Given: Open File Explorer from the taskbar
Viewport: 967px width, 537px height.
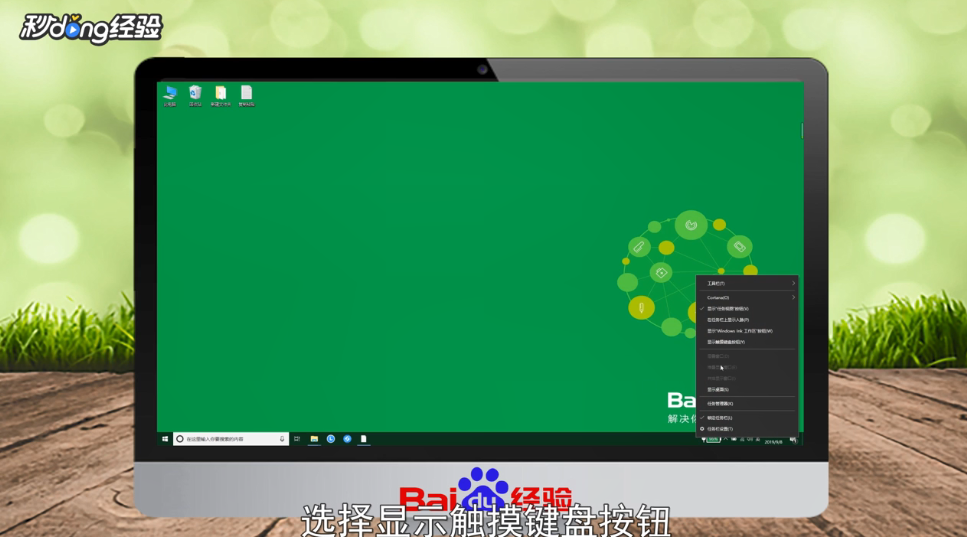Looking at the screenshot, I should pyautogui.click(x=314, y=439).
